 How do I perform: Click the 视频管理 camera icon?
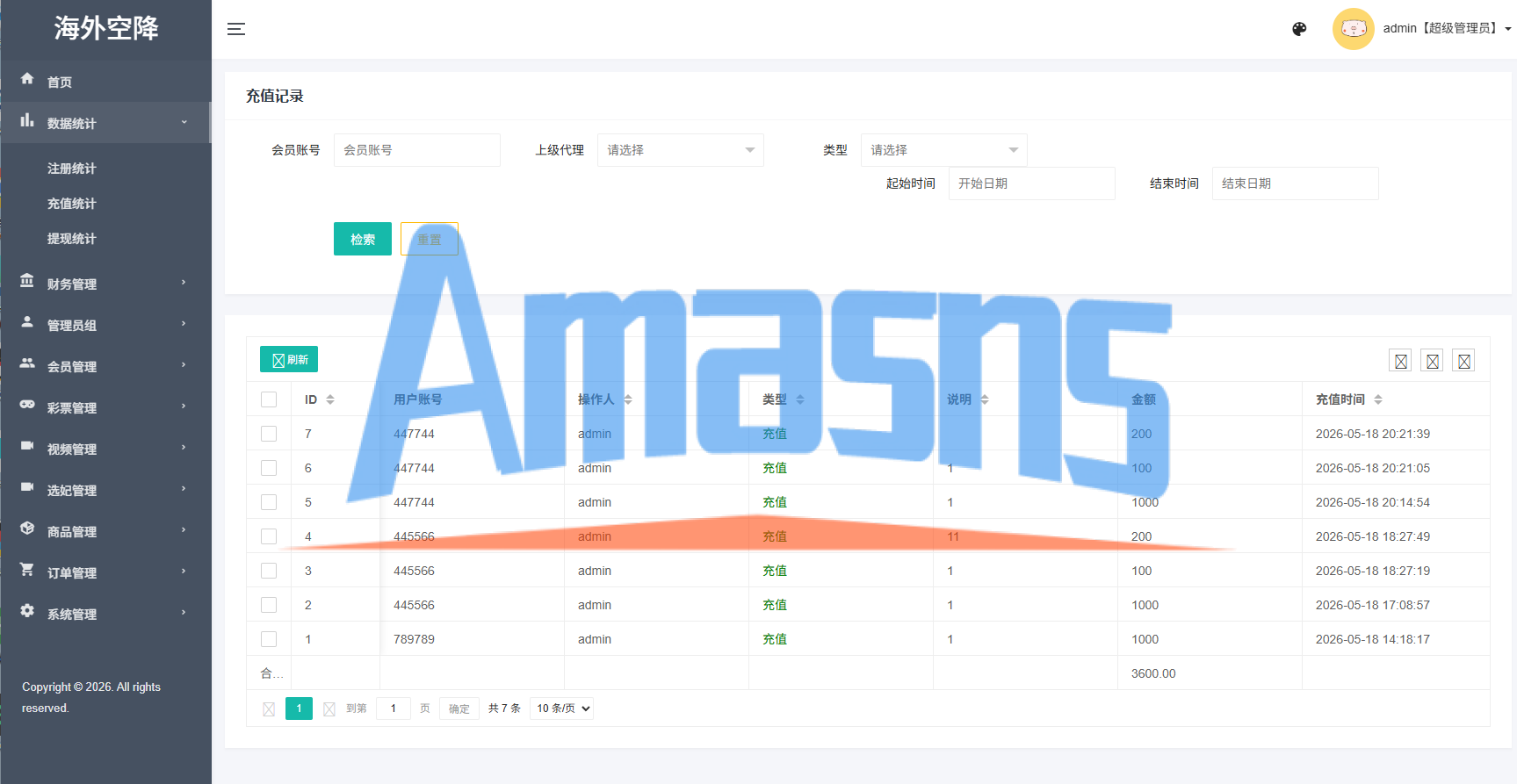[x=27, y=446]
